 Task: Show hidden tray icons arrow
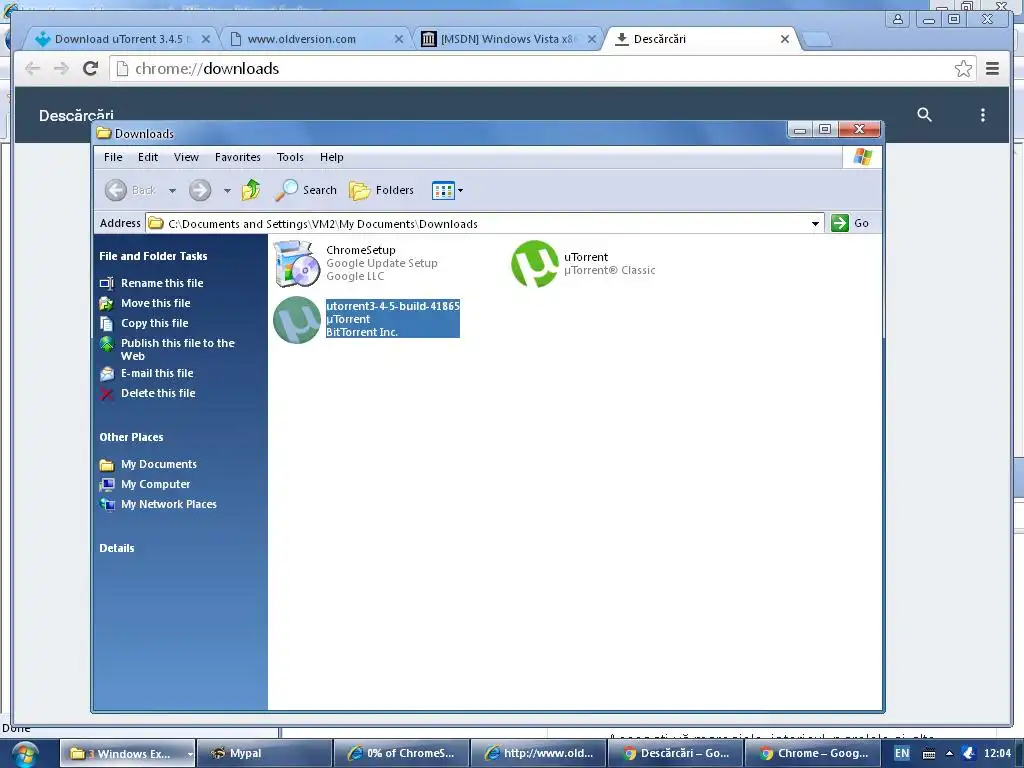[x=950, y=753]
